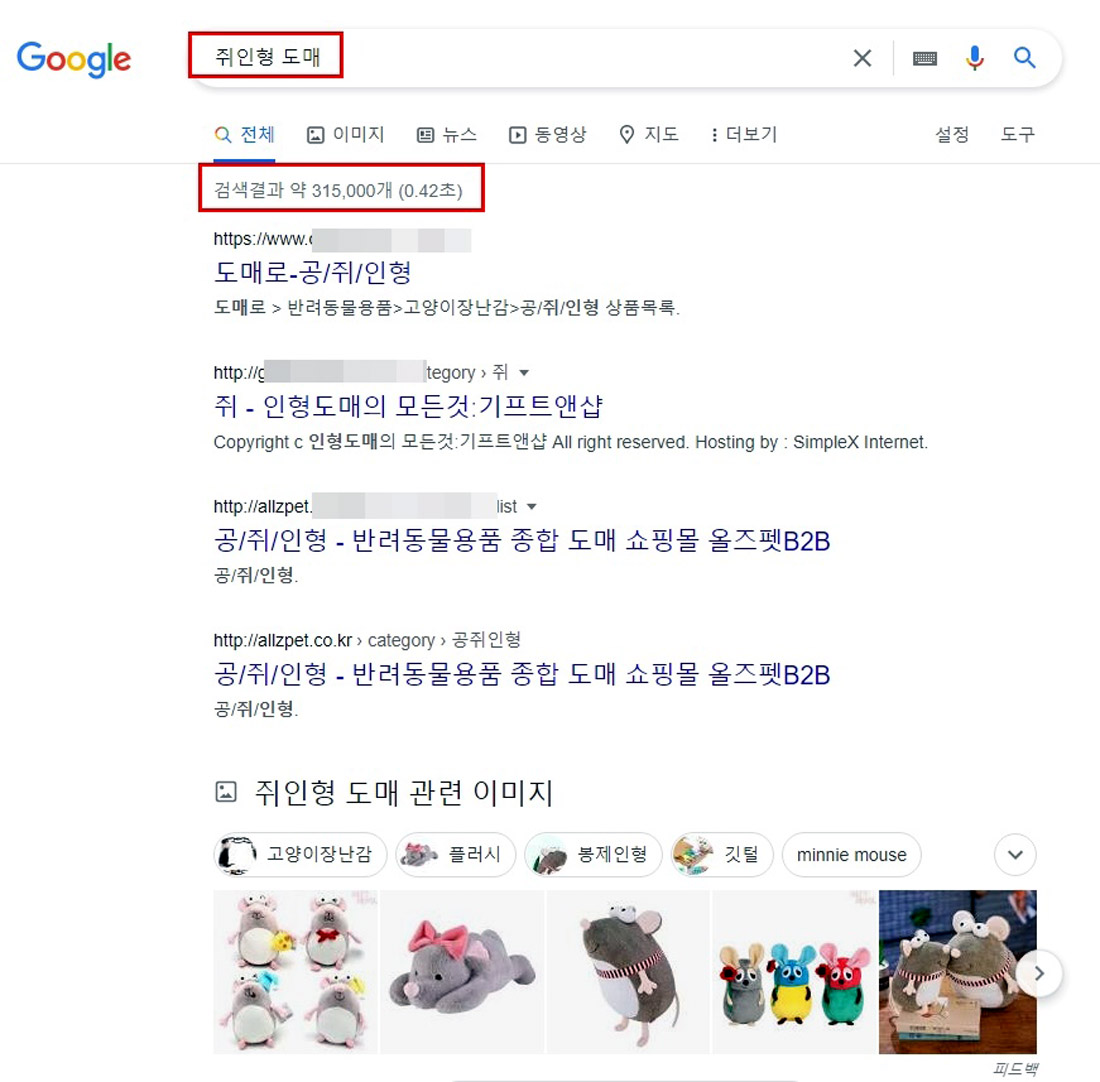Switch to the 뉴스 results tab

tap(447, 134)
